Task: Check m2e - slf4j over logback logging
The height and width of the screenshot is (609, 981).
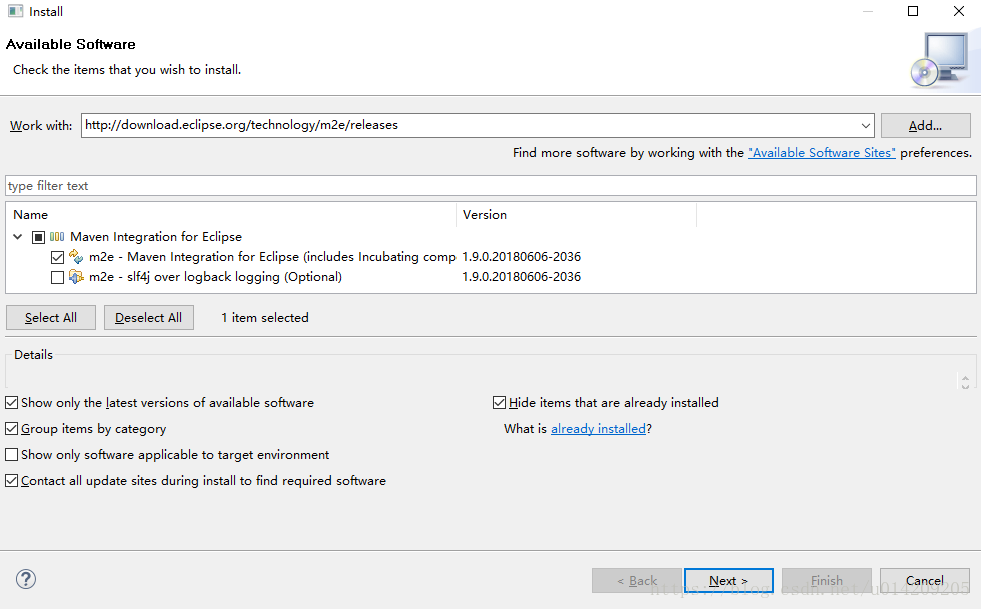Action: click(x=57, y=277)
